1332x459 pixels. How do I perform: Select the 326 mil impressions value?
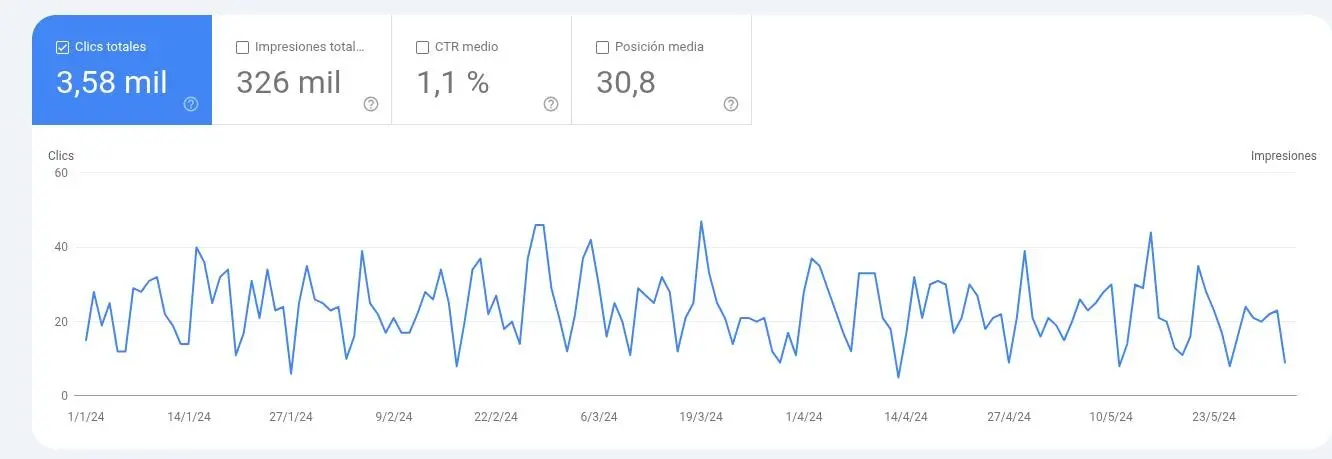pyautogui.click(x=288, y=82)
